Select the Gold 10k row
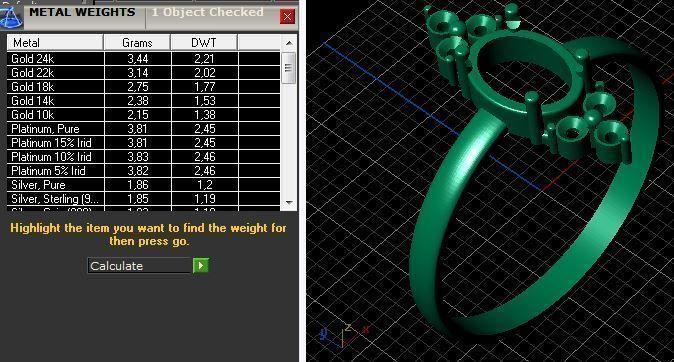Image resolution: width=674 pixels, height=362 pixels. point(144,115)
